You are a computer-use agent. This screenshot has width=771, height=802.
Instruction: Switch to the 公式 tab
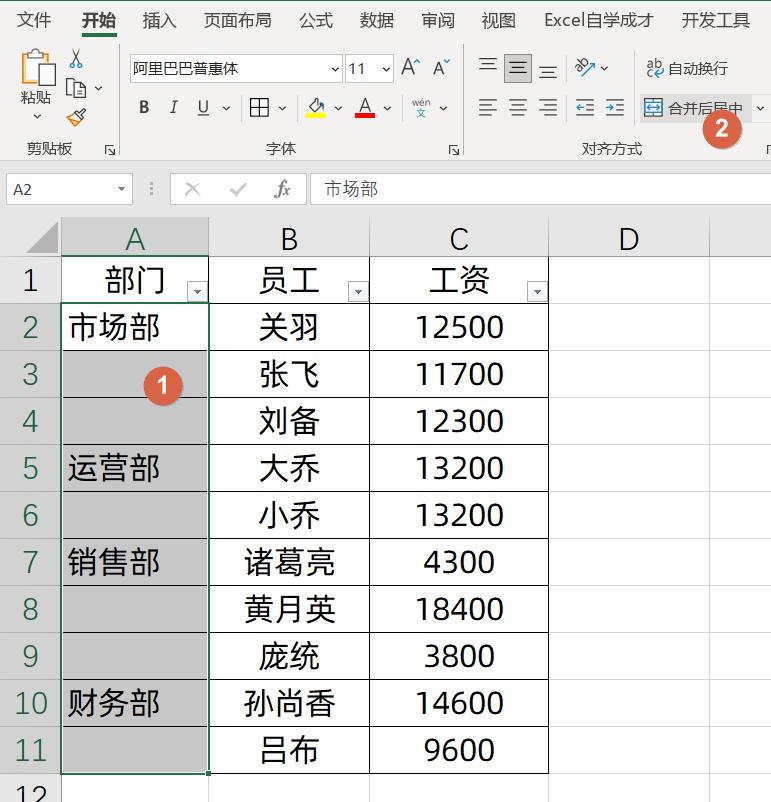point(316,20)
